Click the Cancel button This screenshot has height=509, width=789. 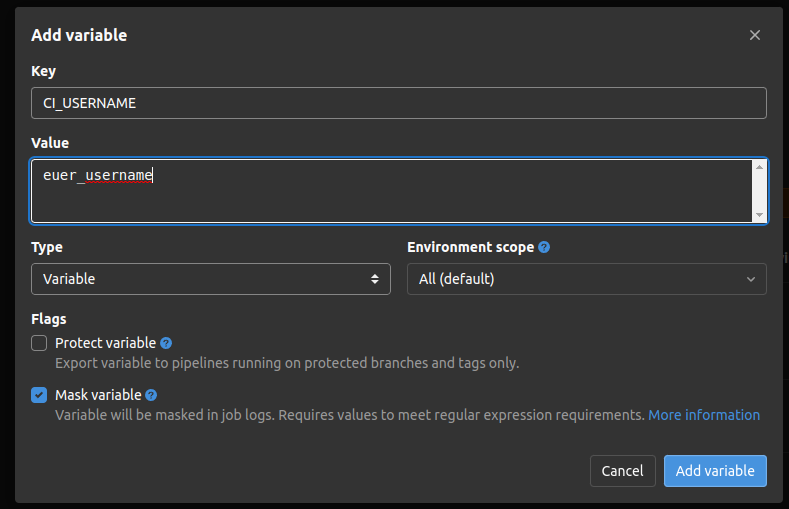tap(622, 471)
